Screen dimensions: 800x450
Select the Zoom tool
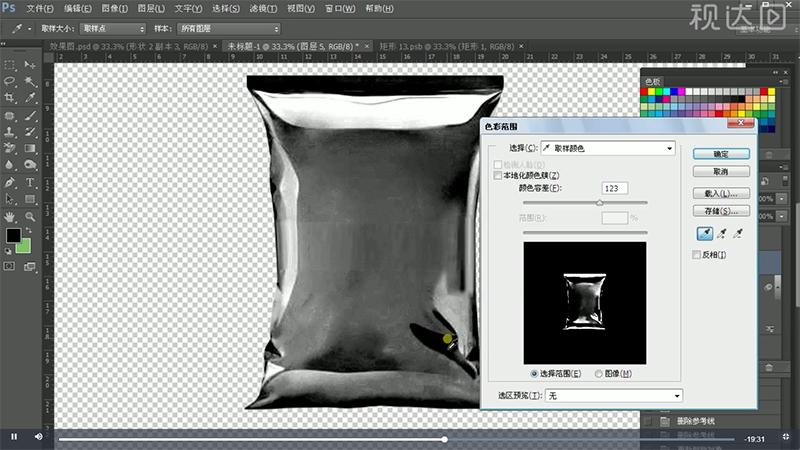coord(30,217)
